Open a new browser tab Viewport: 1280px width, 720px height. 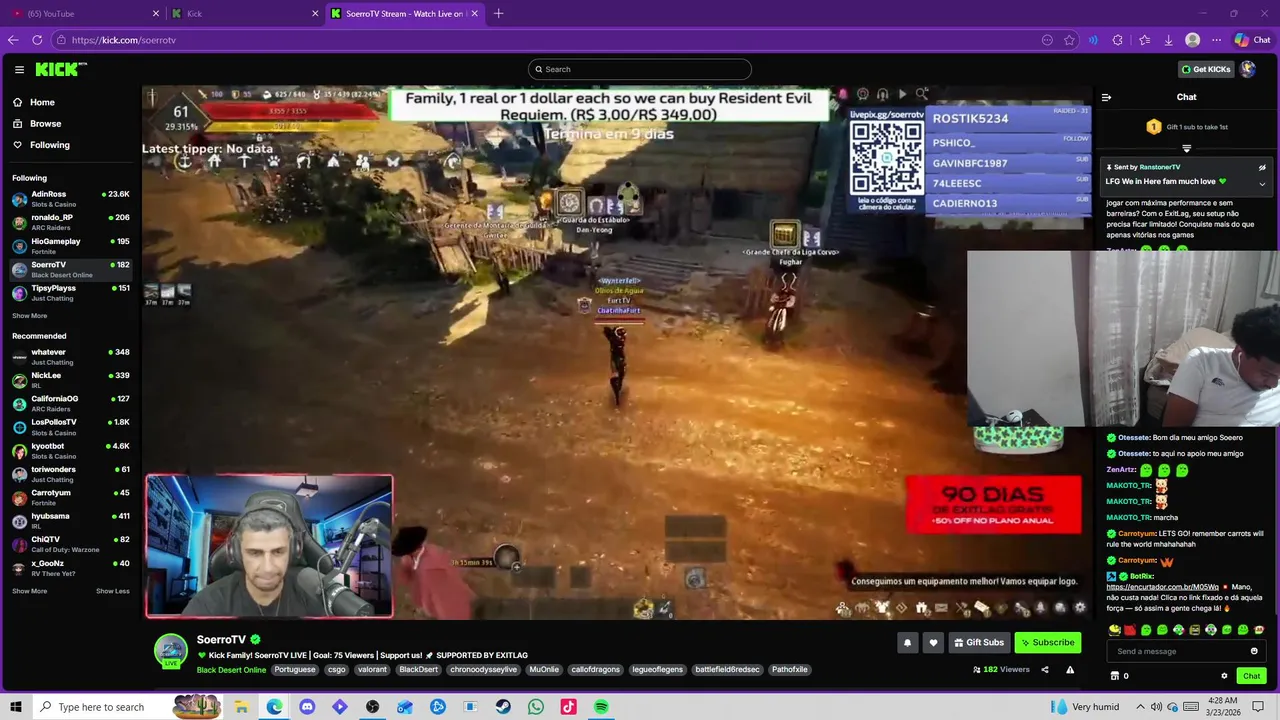498,14
